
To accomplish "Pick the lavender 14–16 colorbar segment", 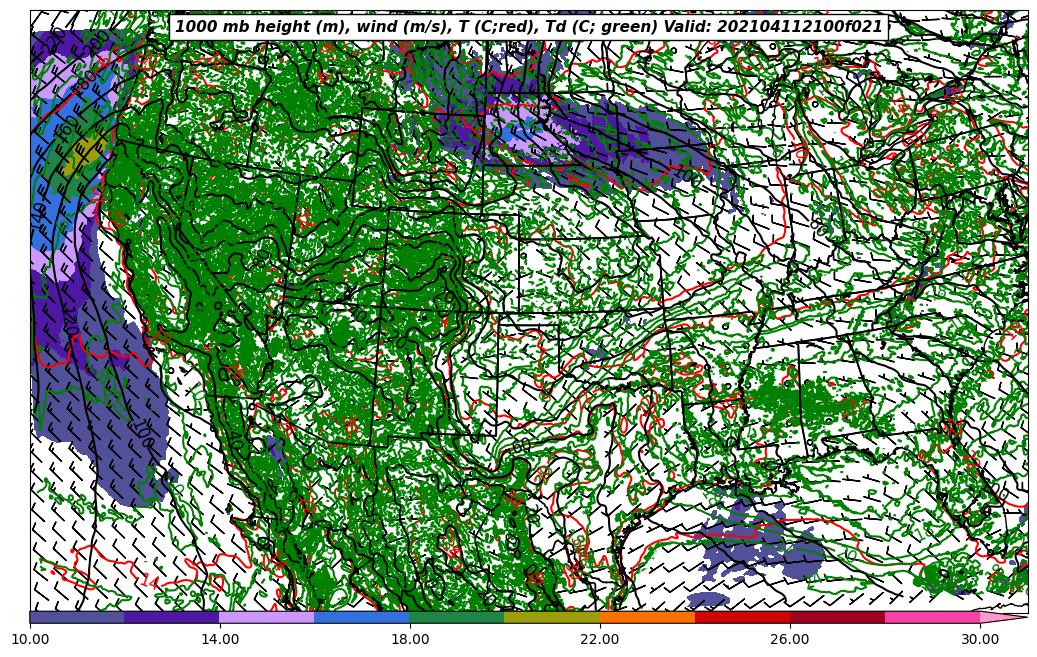I will (267, 618).
